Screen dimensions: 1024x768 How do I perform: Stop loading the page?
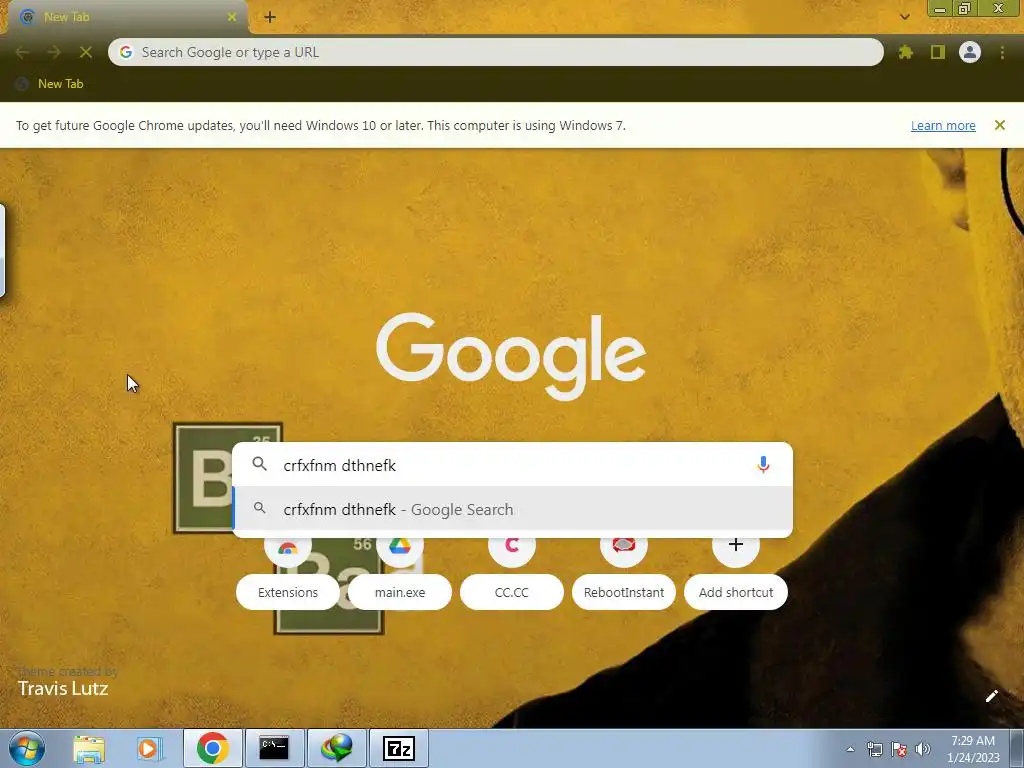click(86, 52)
